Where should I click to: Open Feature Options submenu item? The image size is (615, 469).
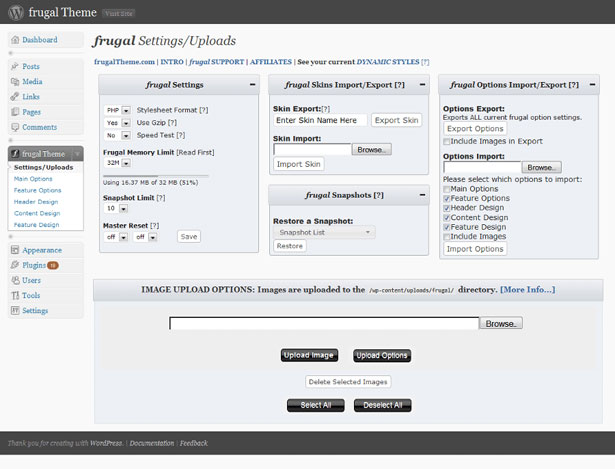(x=38, y=190)
